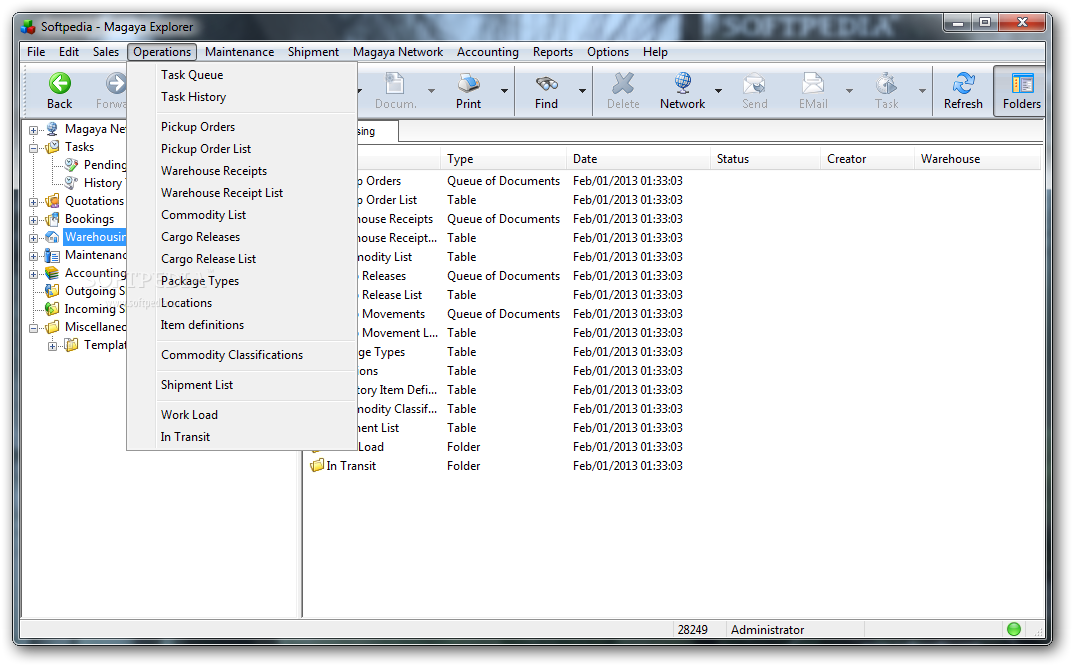Screen dimensions: 1073x666
Task: Click the Delete X icon
Action: pyautogui.click(x=623, y=84)
